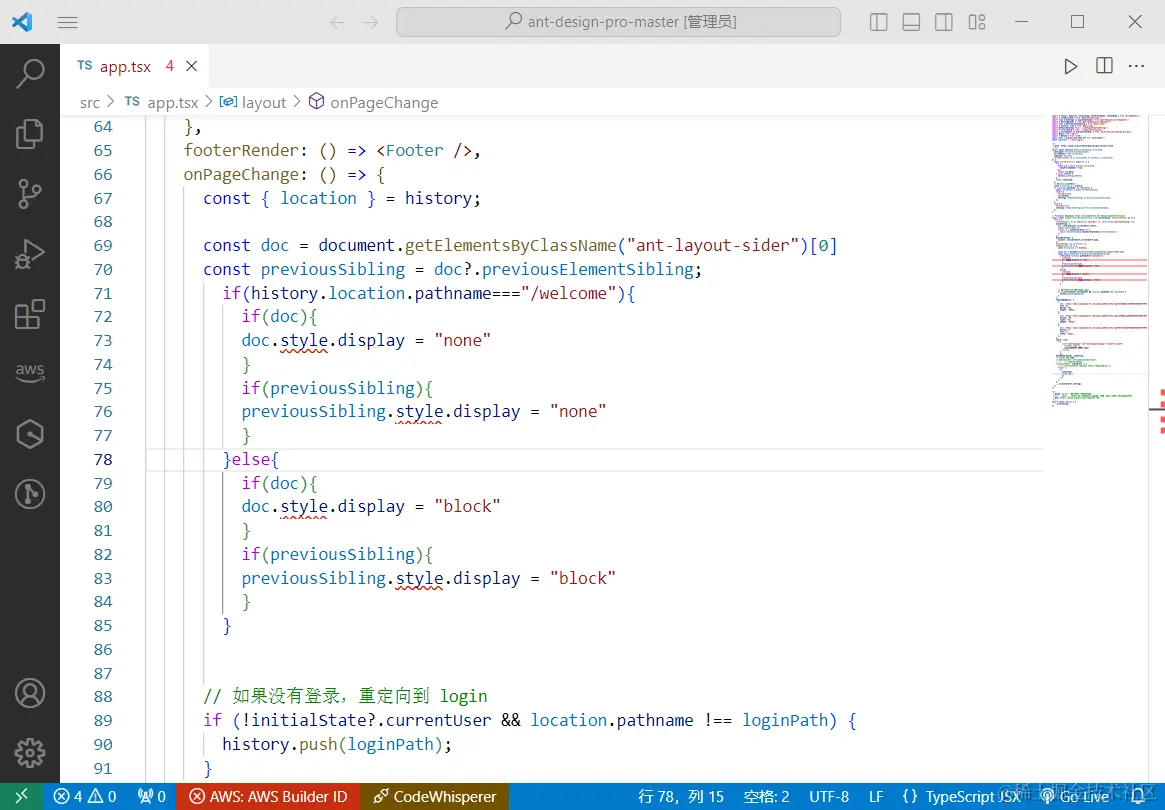Open the Manage settings gear

pos(30,753)
